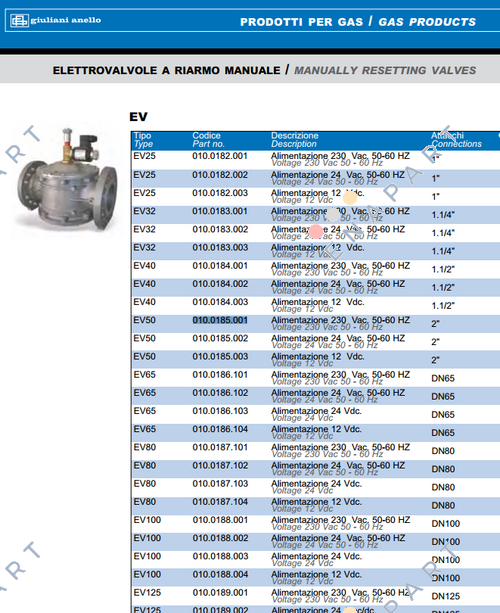
Task: Click the PRODOTTI PER GAS banner title
Action: pyautogui.click(x=301, y=22)
